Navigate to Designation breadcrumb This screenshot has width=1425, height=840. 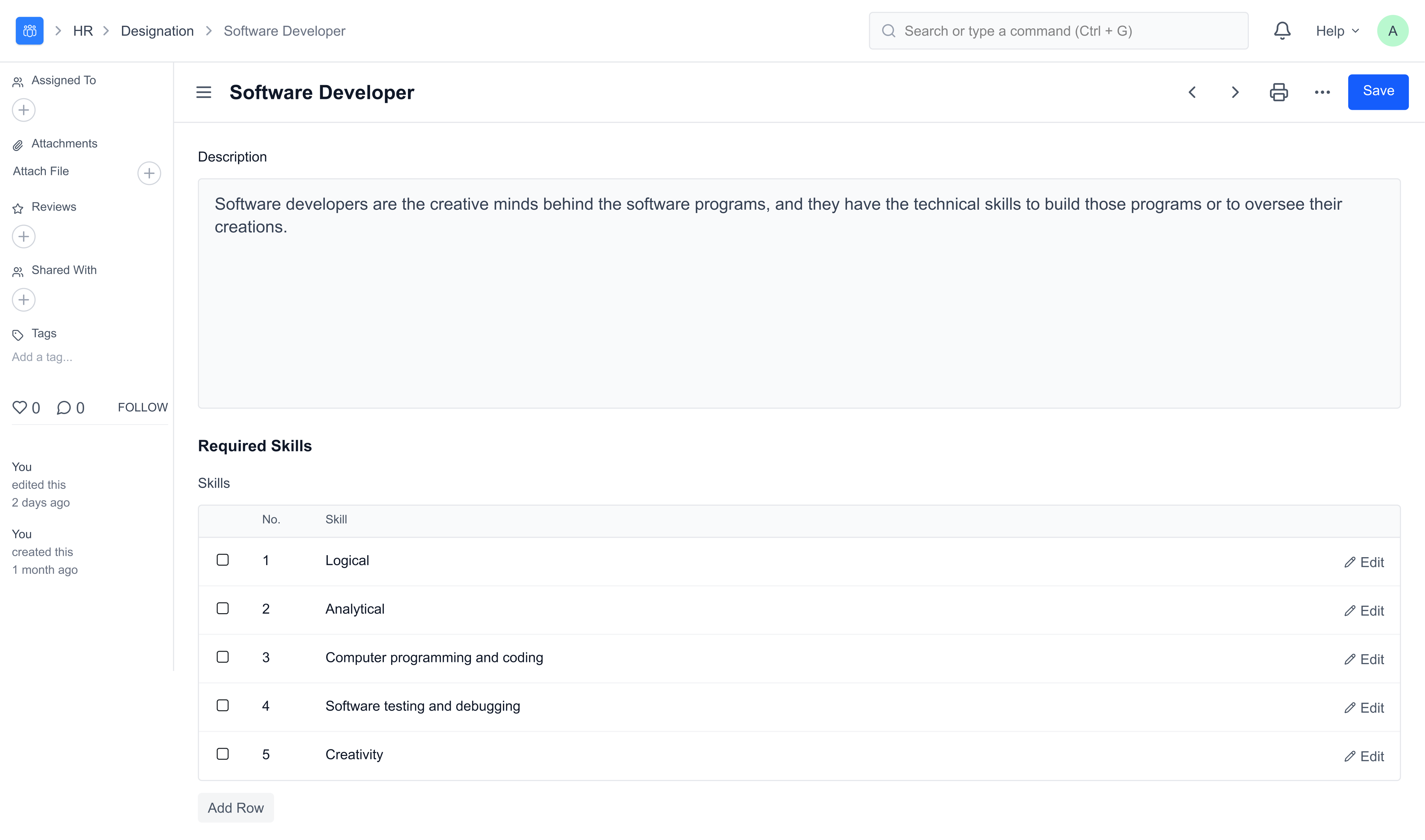pyautogui.click(x=157, y=31)
